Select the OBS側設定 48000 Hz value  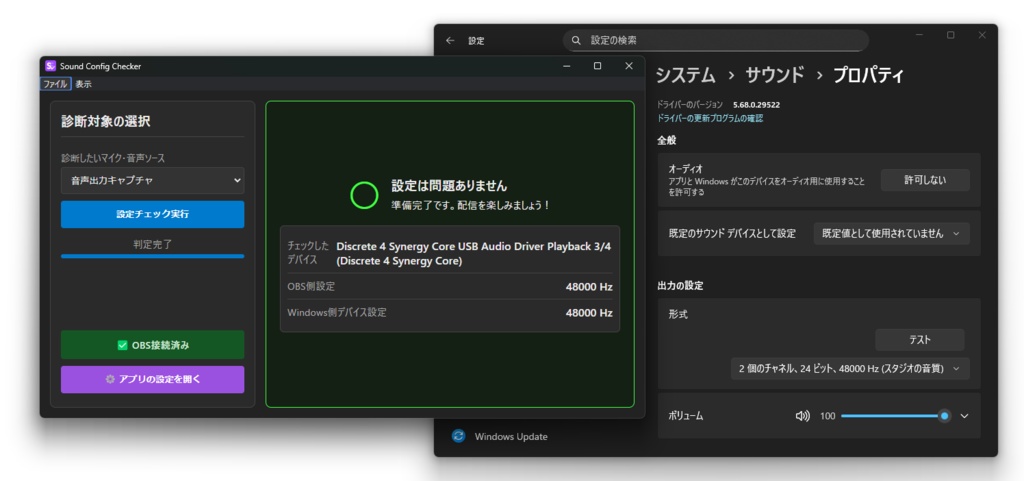coord(588,287)
